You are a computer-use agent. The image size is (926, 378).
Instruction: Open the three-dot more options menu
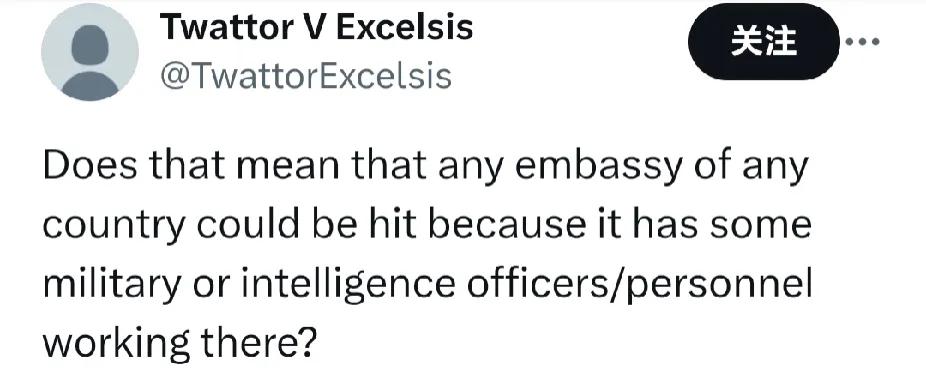pyautogui.click(x=863, y=42)
